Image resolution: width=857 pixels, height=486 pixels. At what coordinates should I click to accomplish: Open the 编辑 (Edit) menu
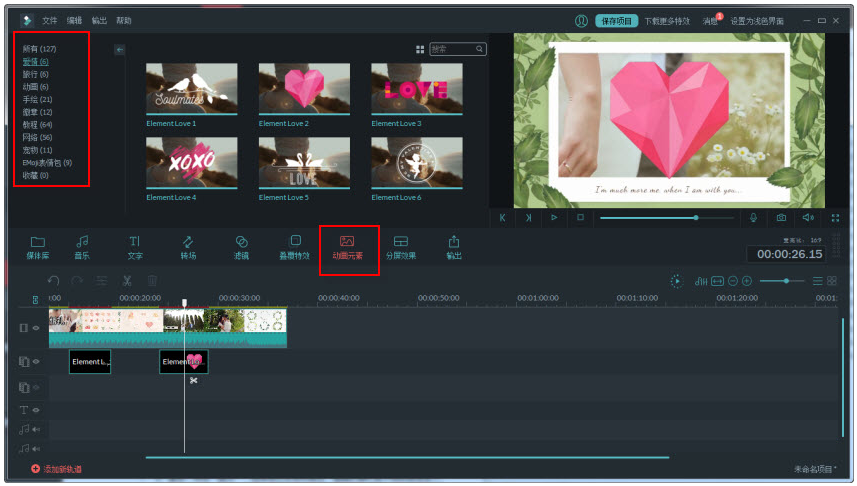click(75, 20)
